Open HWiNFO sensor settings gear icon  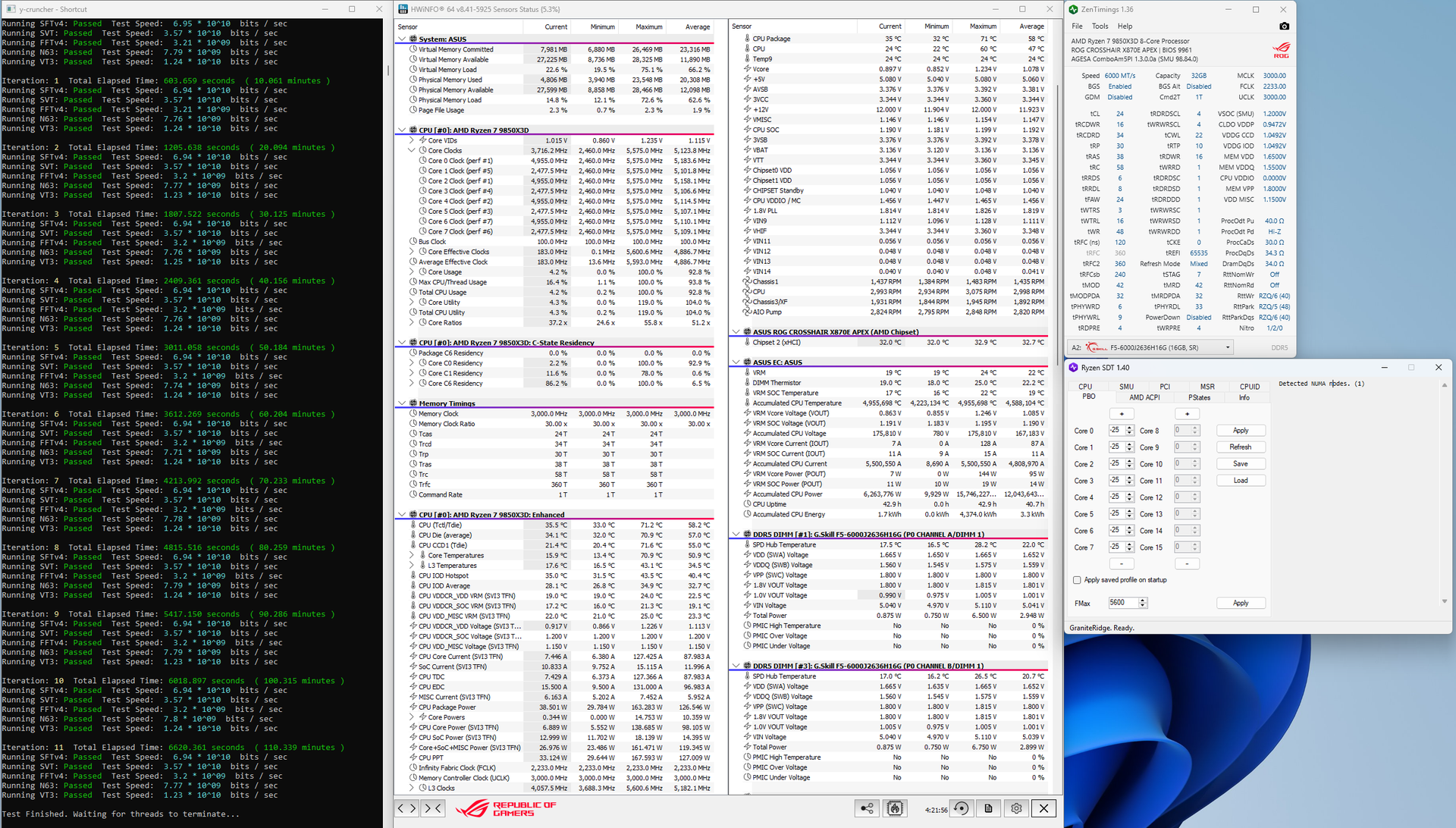pyautogui.click(x=1016, y=808)
